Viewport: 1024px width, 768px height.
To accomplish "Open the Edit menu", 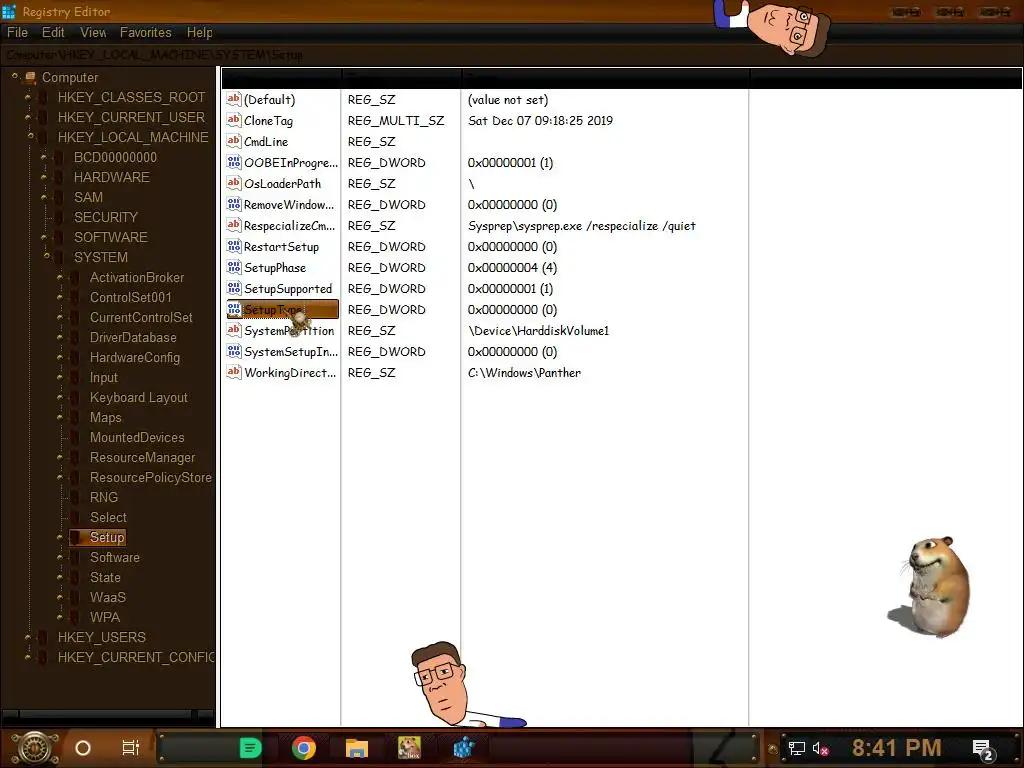I will 53,33.
